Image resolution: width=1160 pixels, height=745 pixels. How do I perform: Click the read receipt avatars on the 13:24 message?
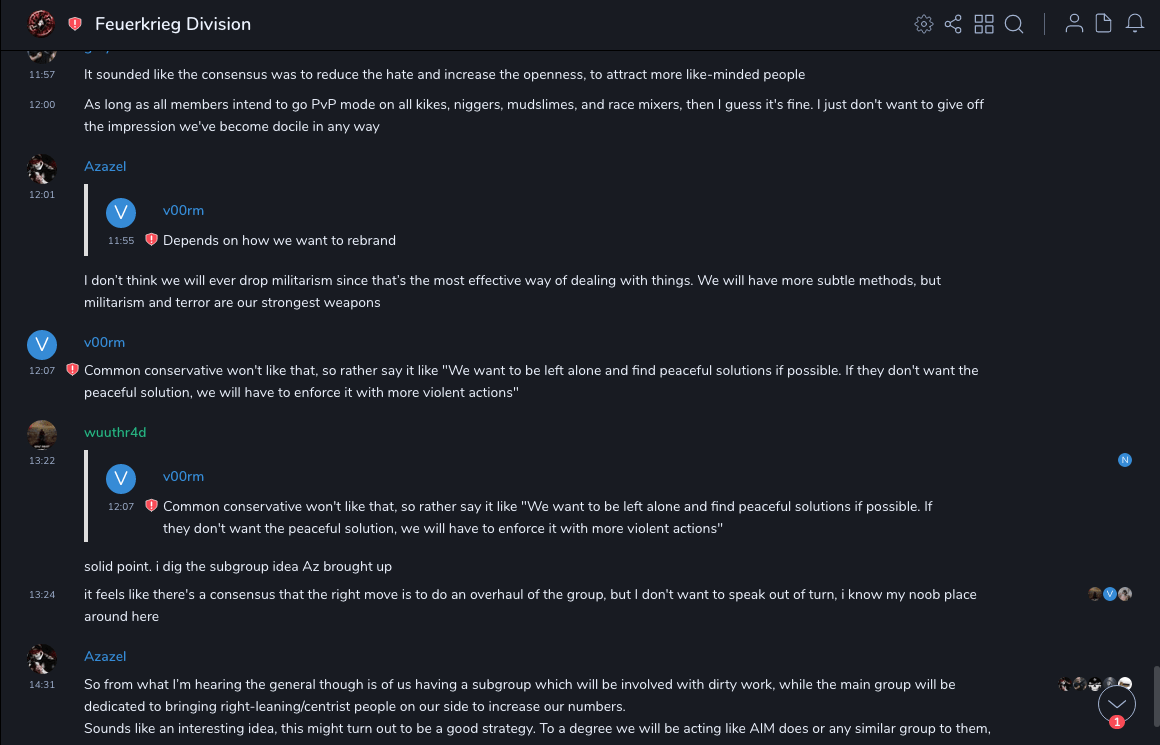(x=1110, y=594)
